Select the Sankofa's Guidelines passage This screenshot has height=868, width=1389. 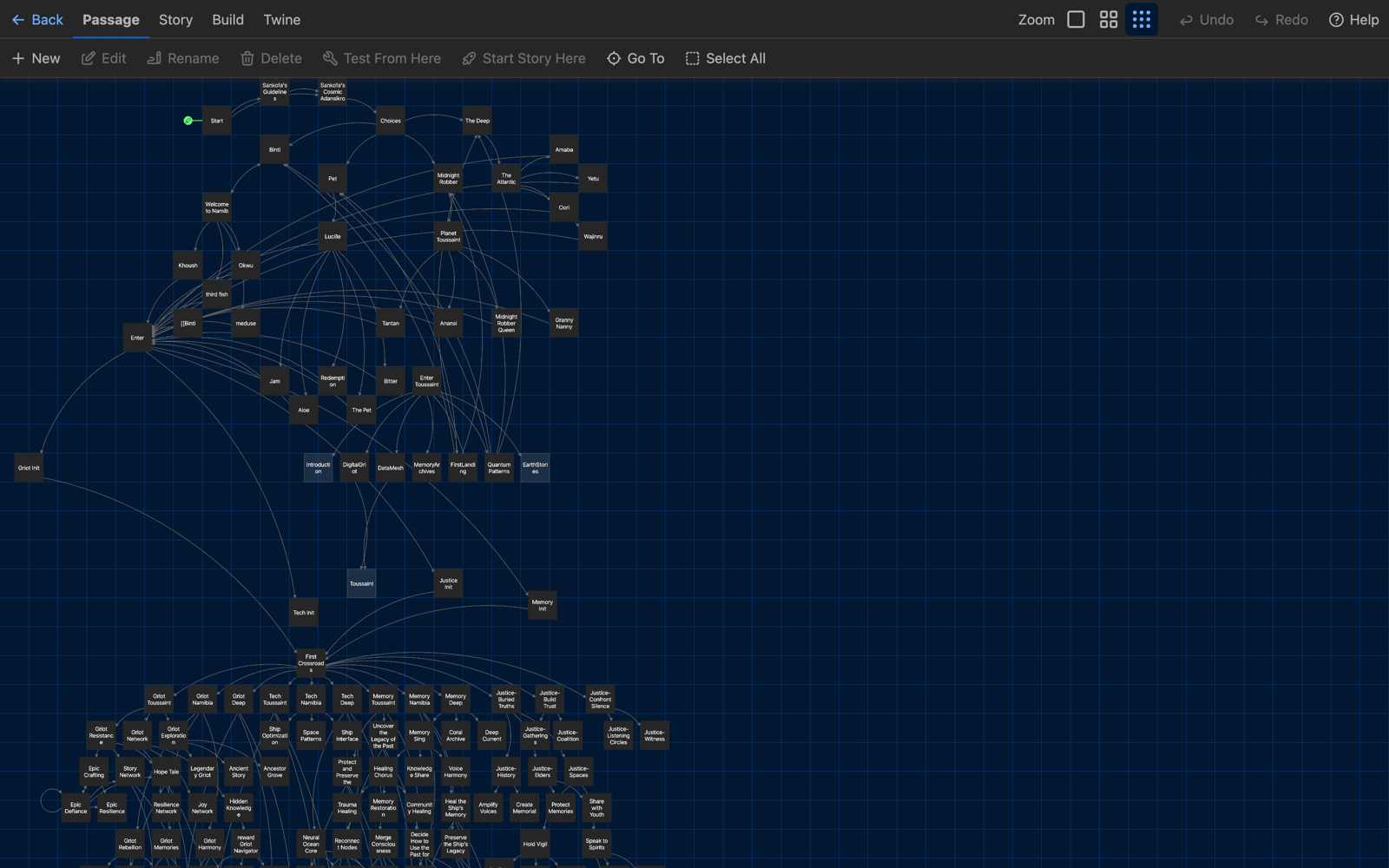pos(275,92)
